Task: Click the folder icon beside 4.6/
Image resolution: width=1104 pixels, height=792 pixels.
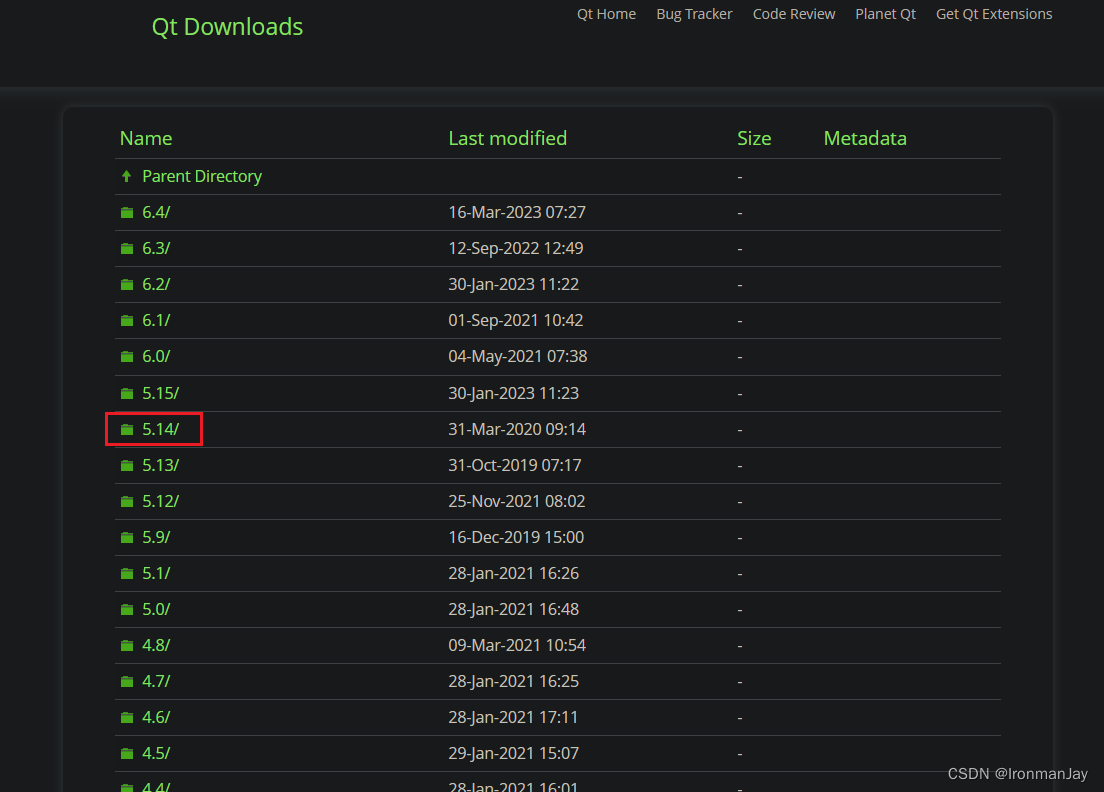Action: [127, 717]
